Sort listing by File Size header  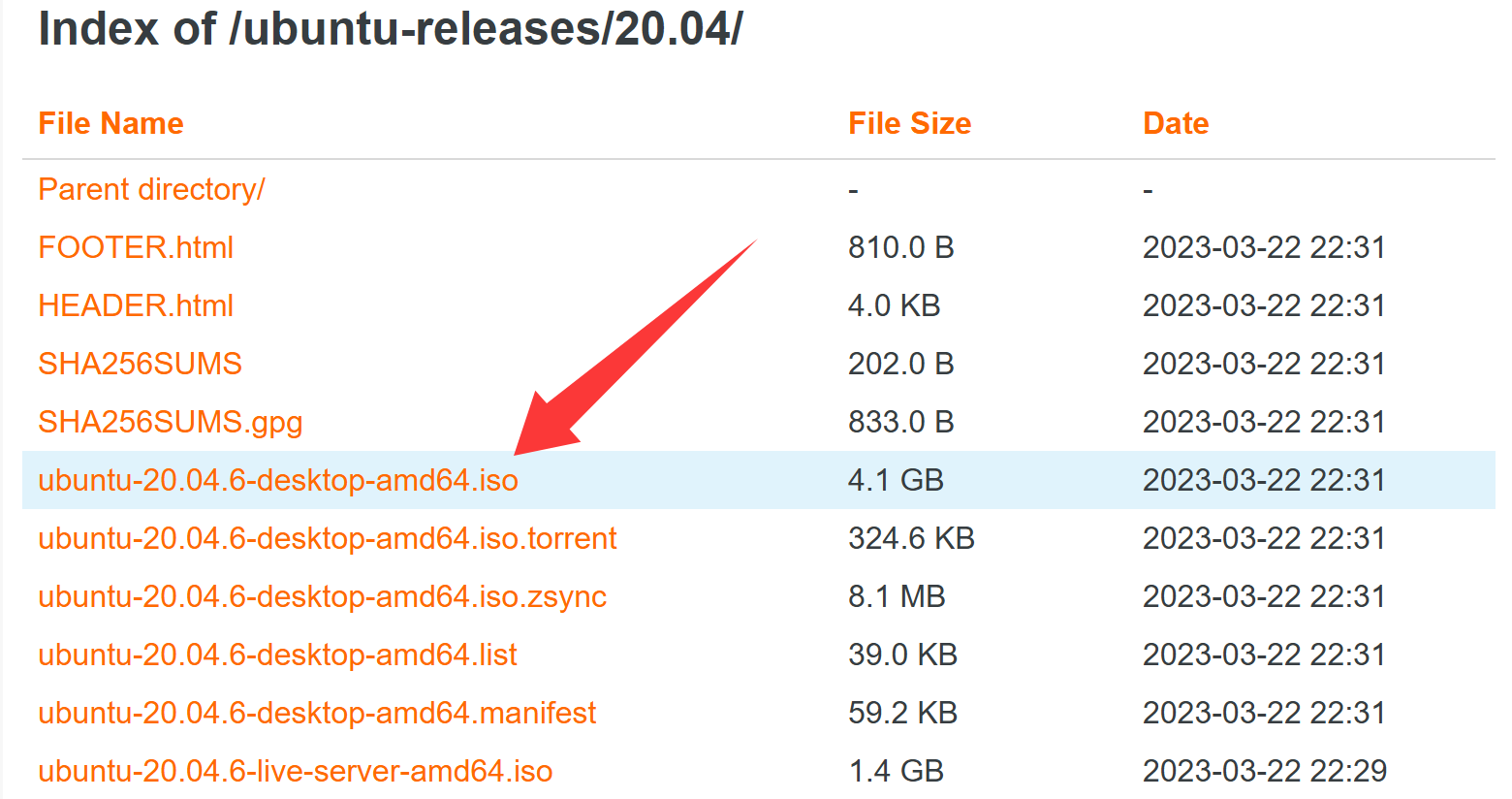909,123
